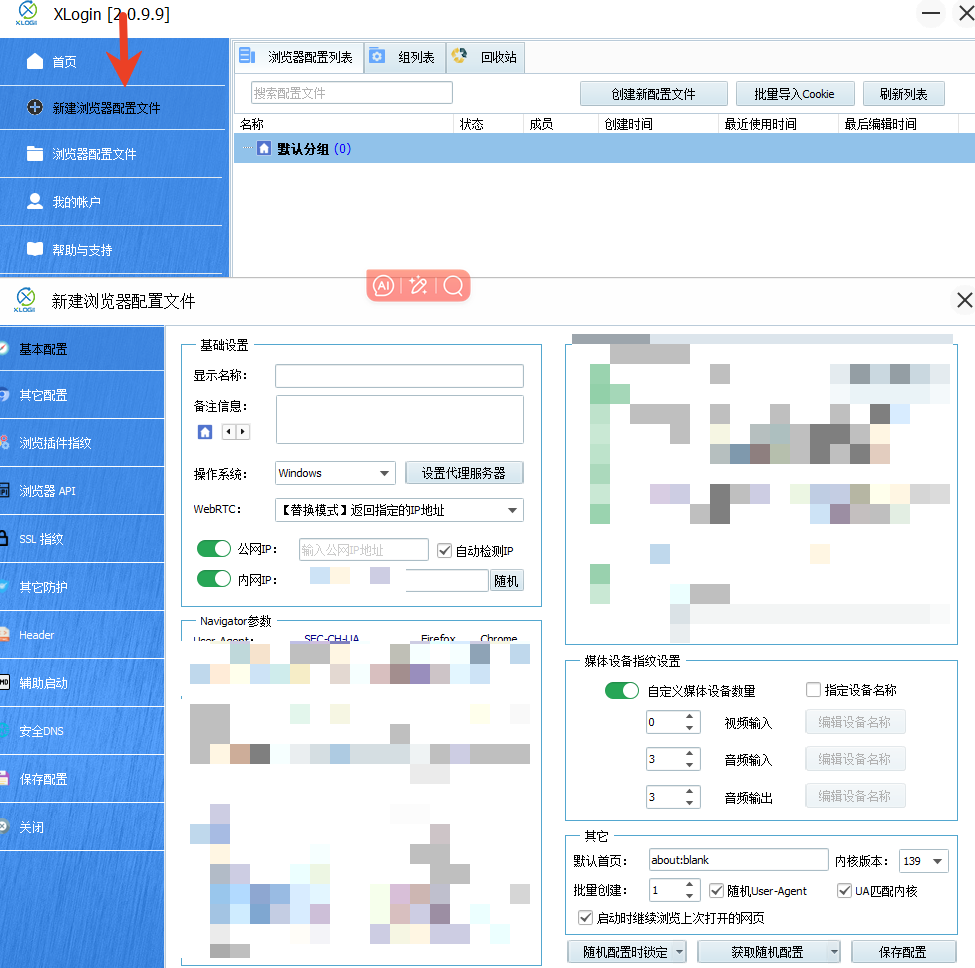Increase the 音频输入 device count
The width and height of the screenshot is (975, 968).
coord(690,754)
